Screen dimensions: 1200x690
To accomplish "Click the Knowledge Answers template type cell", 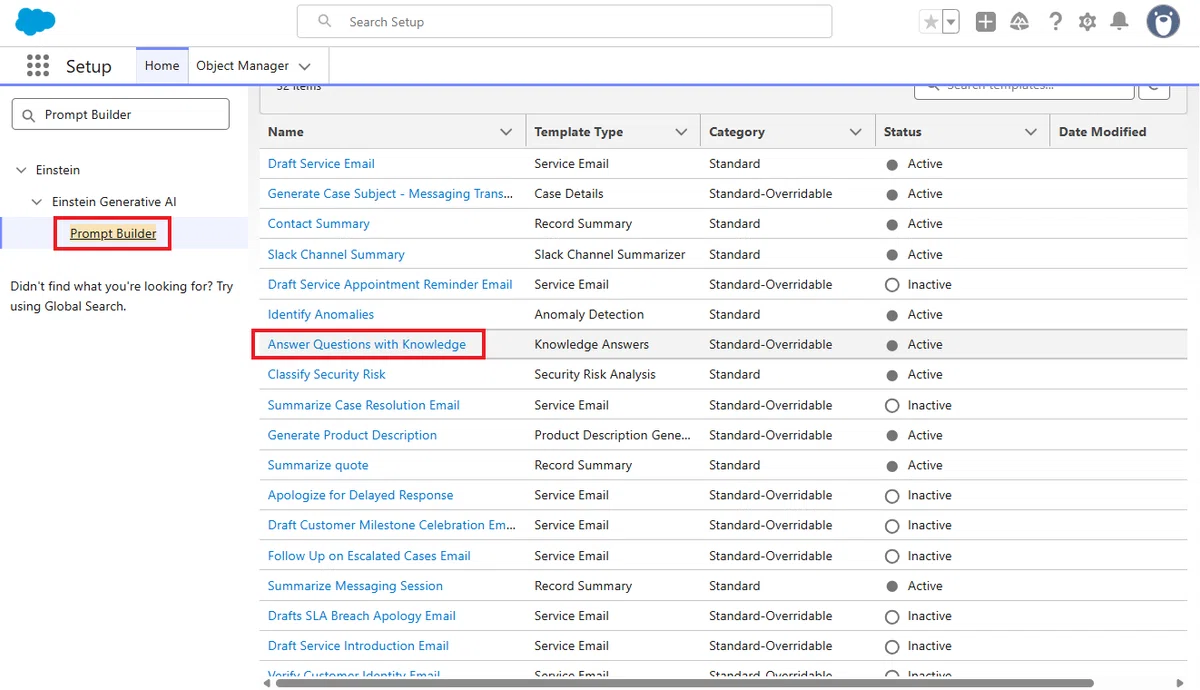I will pyautogui.click(x=592, y=345).
